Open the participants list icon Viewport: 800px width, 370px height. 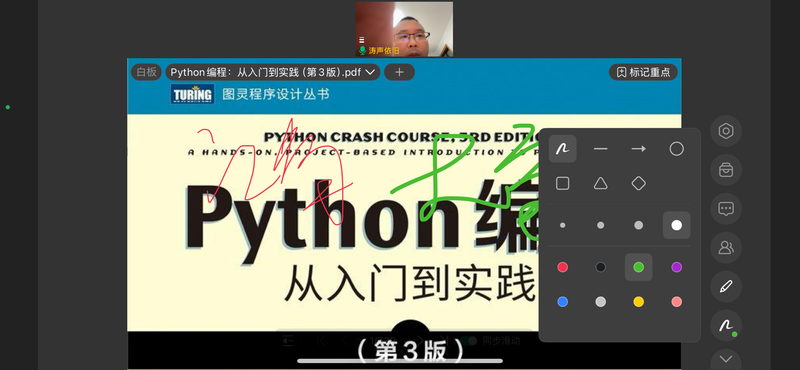(x=726, y=248)
